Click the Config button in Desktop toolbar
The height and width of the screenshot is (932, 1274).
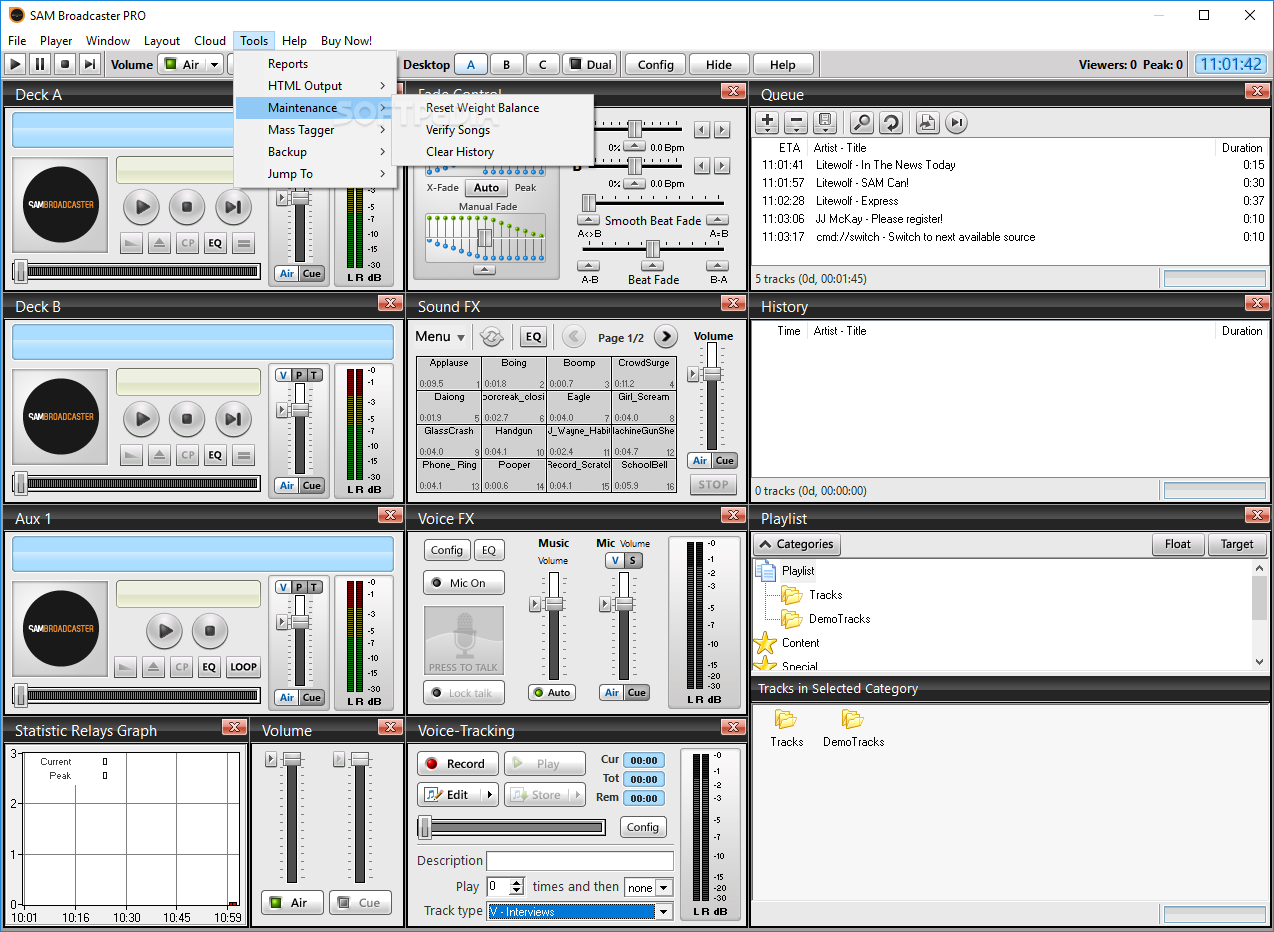pos(656,64)
